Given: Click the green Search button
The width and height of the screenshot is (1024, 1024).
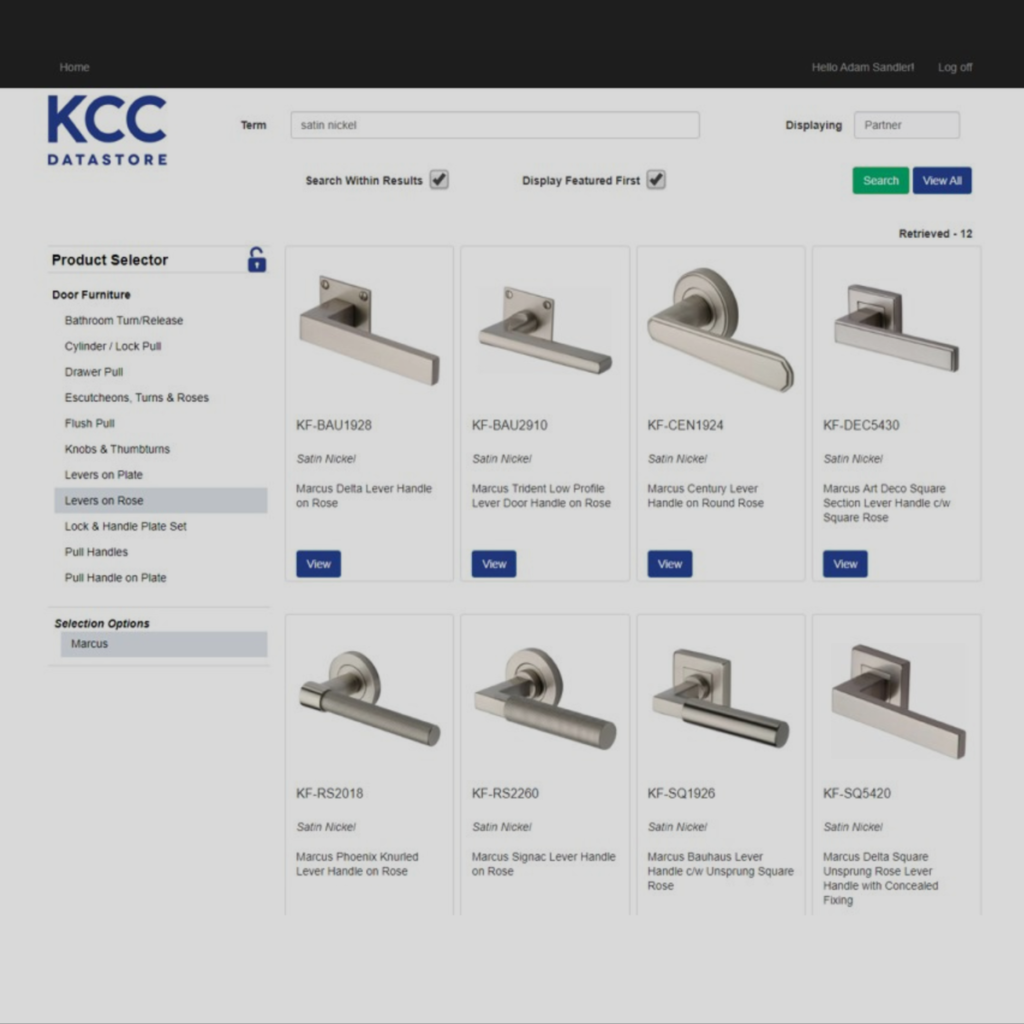Looking at the screenshot, I should point(880,180).
